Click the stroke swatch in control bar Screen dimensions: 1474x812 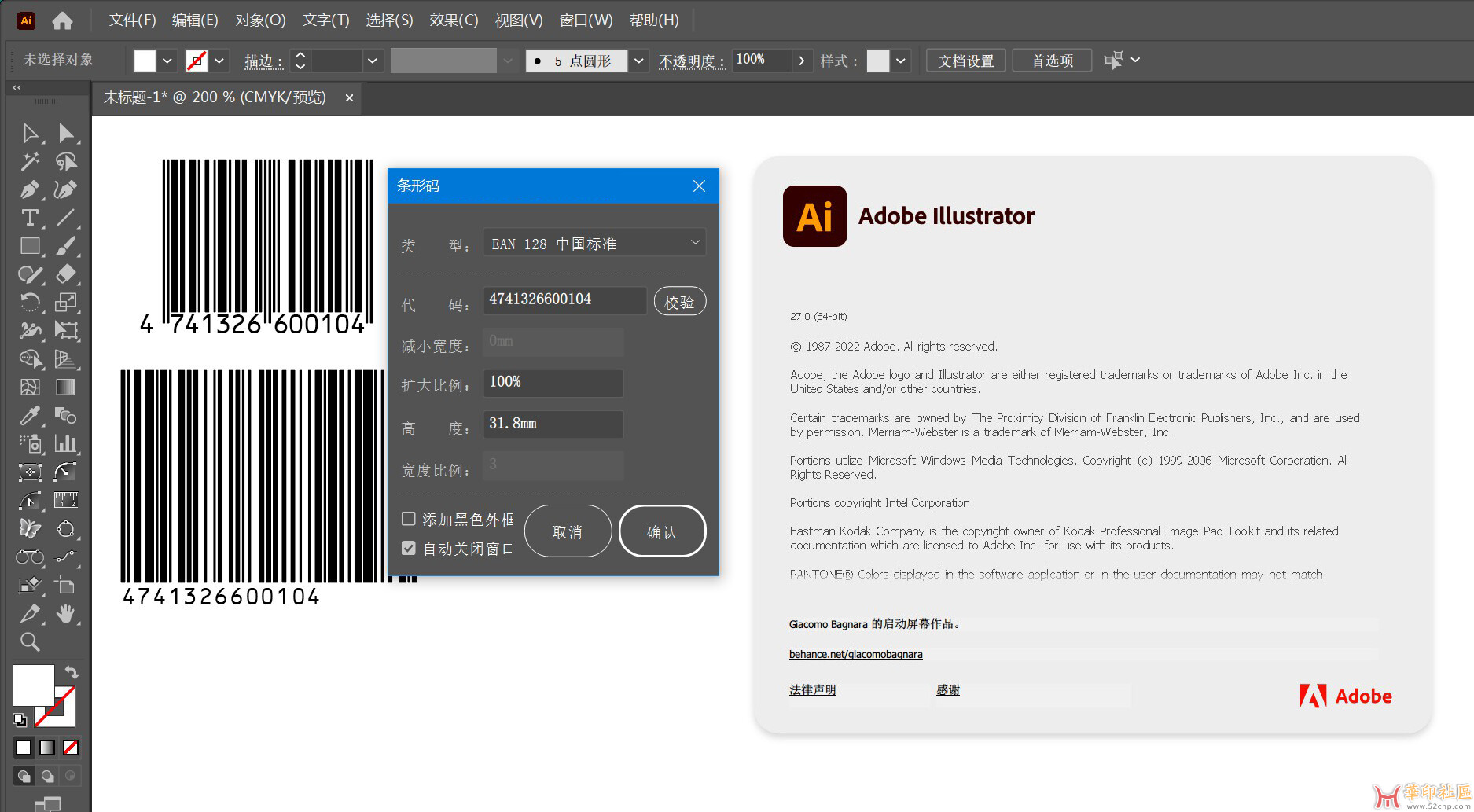click(197, 61)
